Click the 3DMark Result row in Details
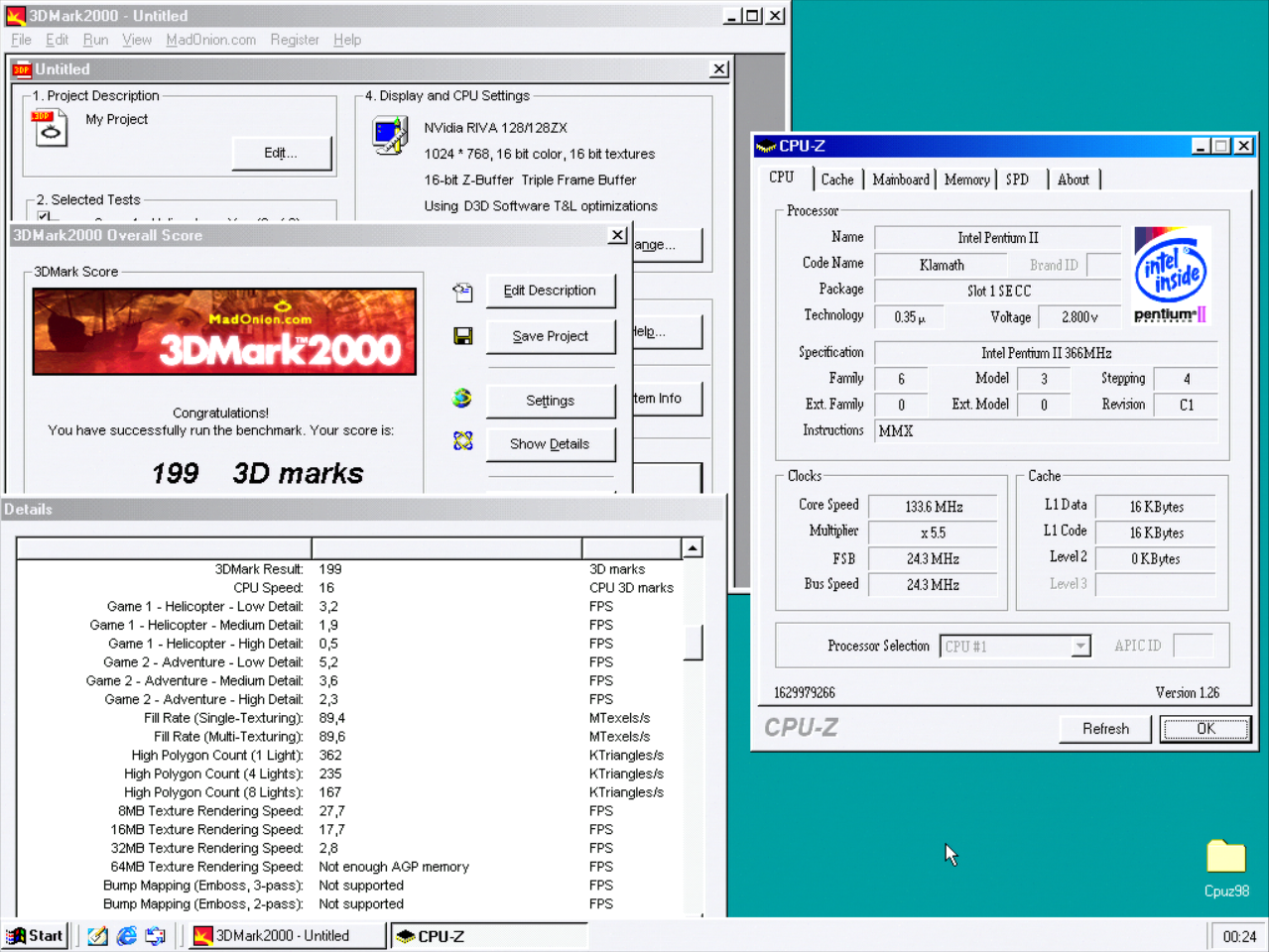The height and width of the screenshot is (952, 1269). [x=349, y=569]
